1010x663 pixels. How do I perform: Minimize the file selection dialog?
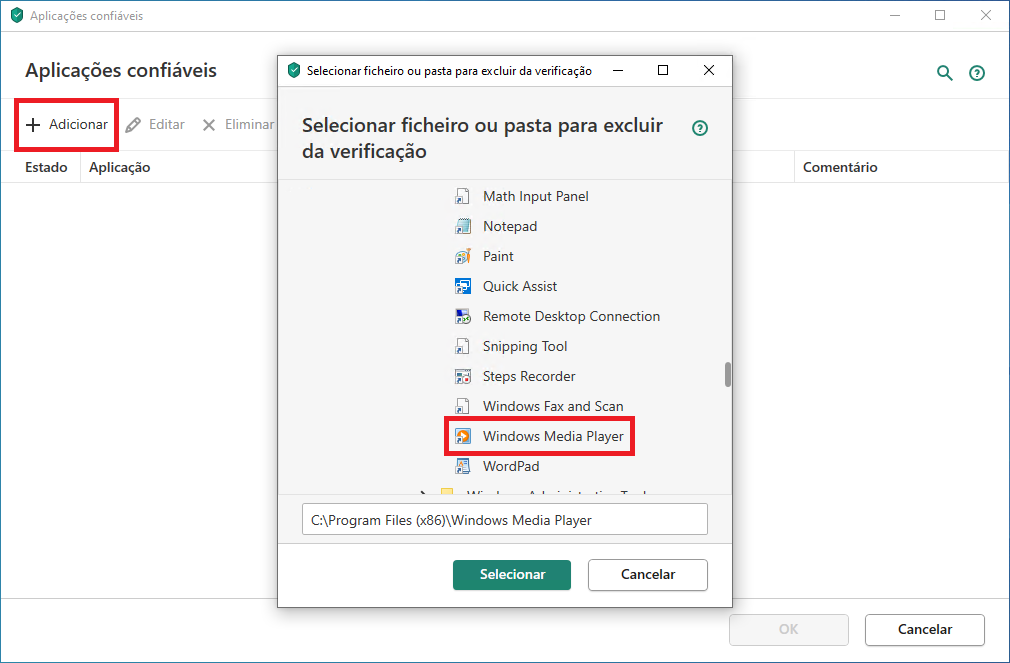pyautogui.click(x=618, y=70)
